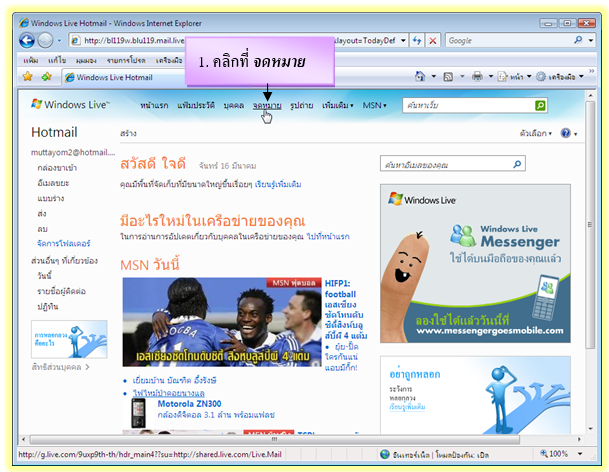Click เรียนรู้เพิ่มเติม link after storage message
The image size is (609, 472).
(x=278, y=184)
